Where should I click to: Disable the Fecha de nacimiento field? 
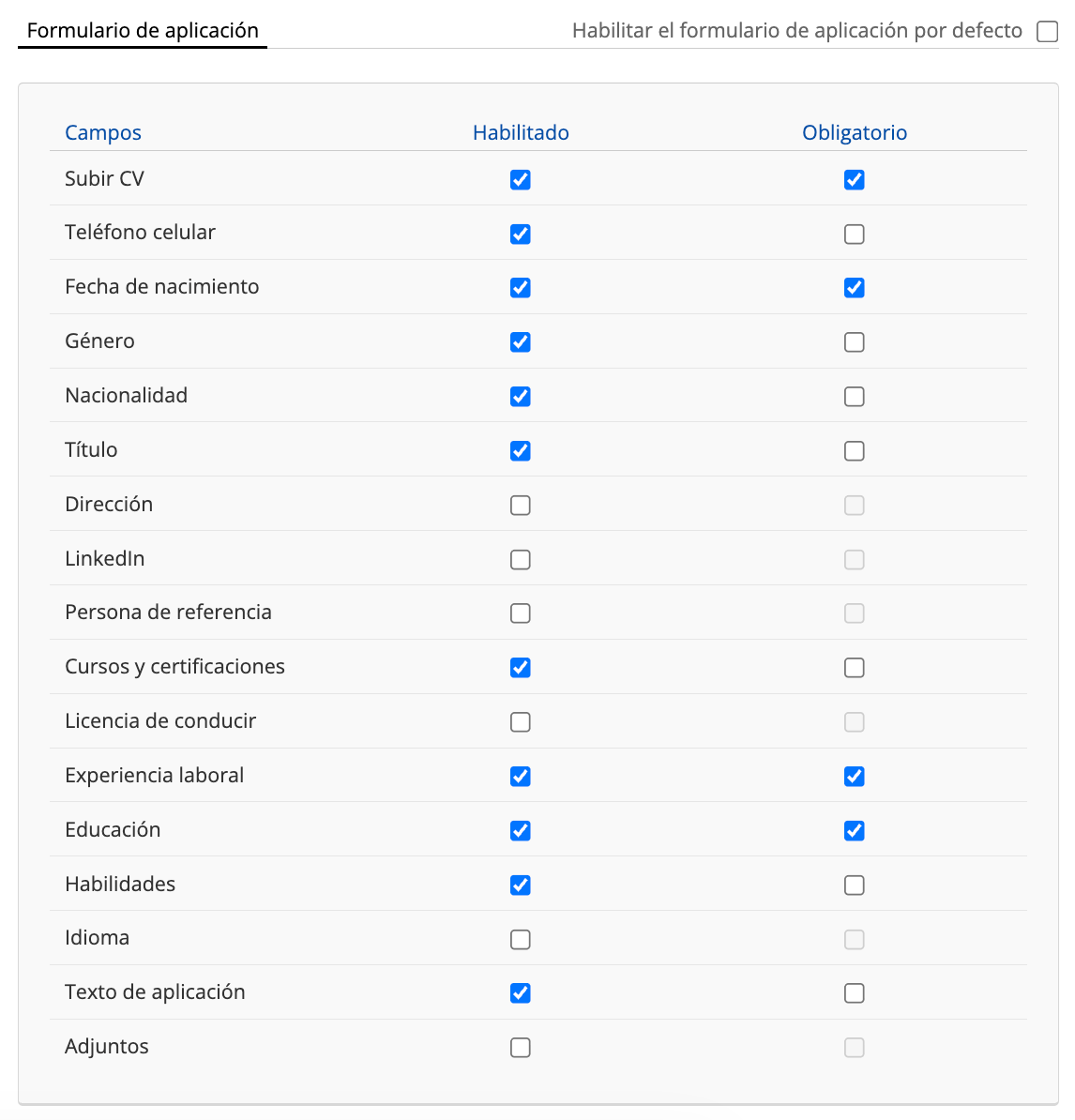click(x=521, y=288)
